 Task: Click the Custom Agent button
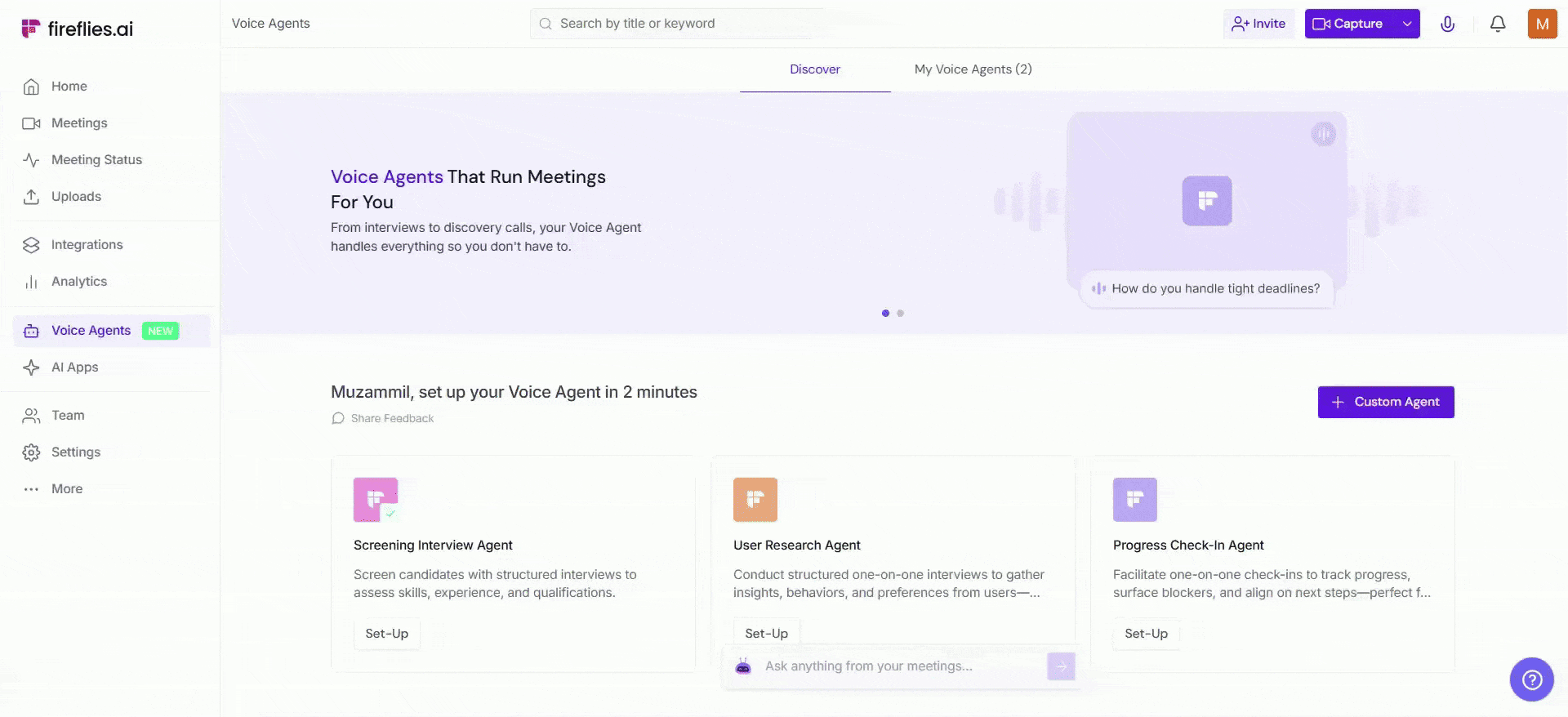[1385, 402]
